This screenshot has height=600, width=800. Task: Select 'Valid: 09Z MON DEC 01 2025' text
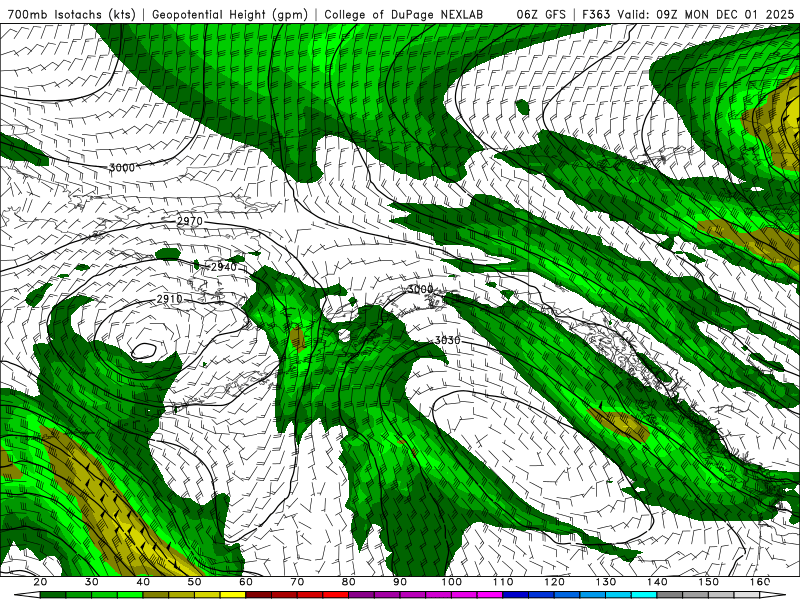pos(706,14)
